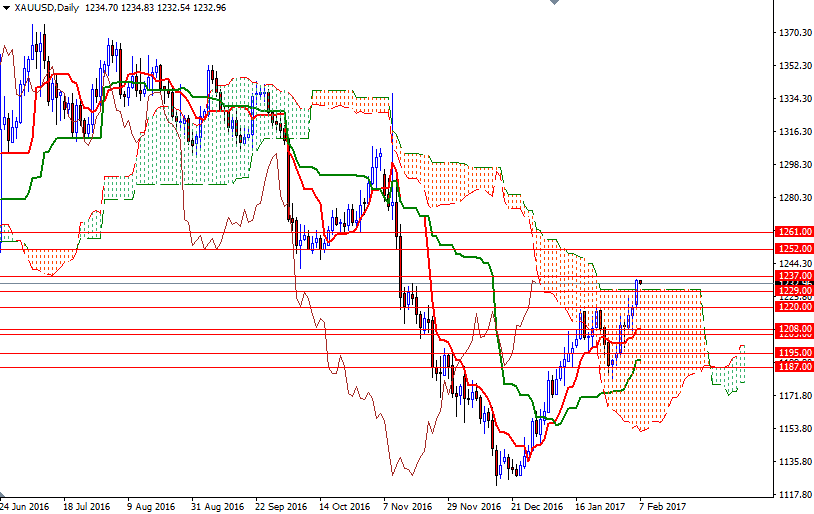Click the 1237.00 red price label
The height and width of the screenshot is (514, 814).
794,275
